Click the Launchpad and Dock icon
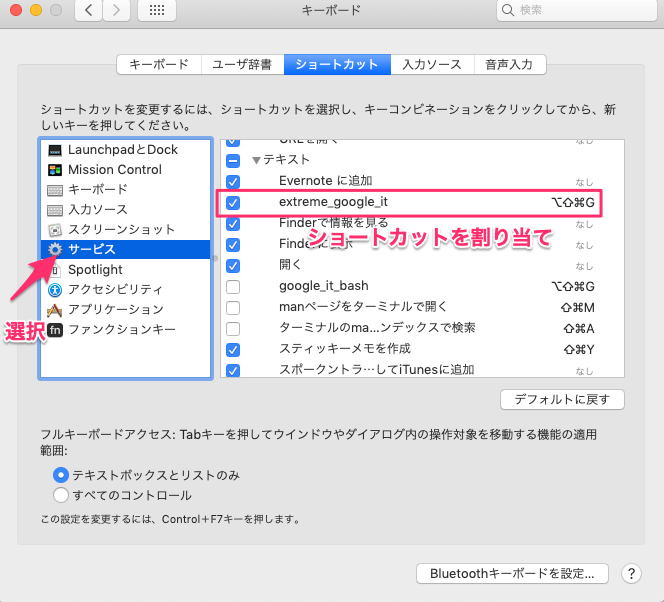This screenshot has width=664, height=602. 55,150
